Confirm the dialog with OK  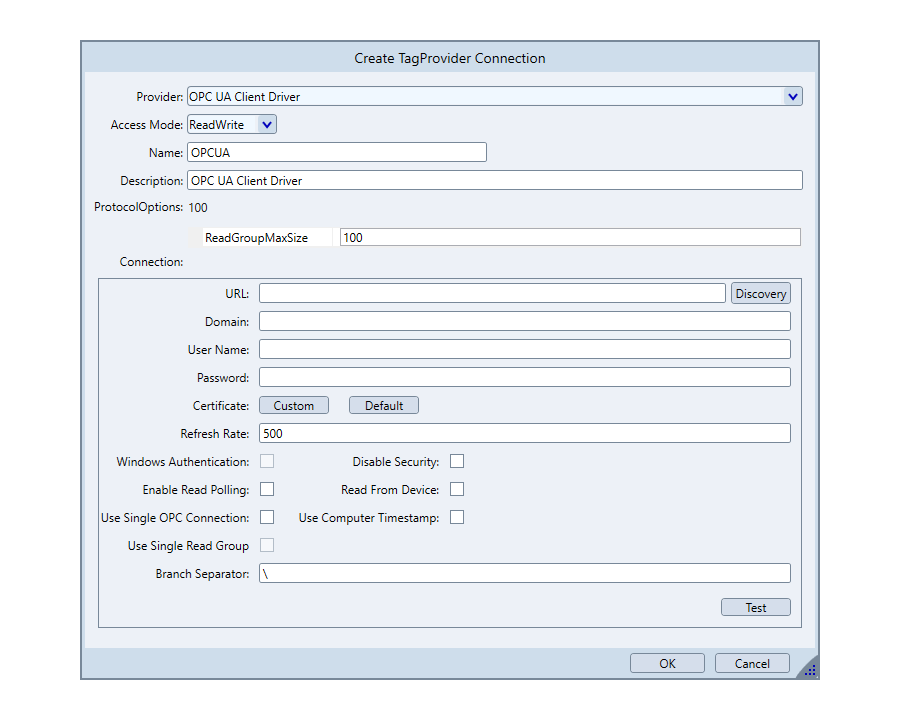[x=667, y=664]
